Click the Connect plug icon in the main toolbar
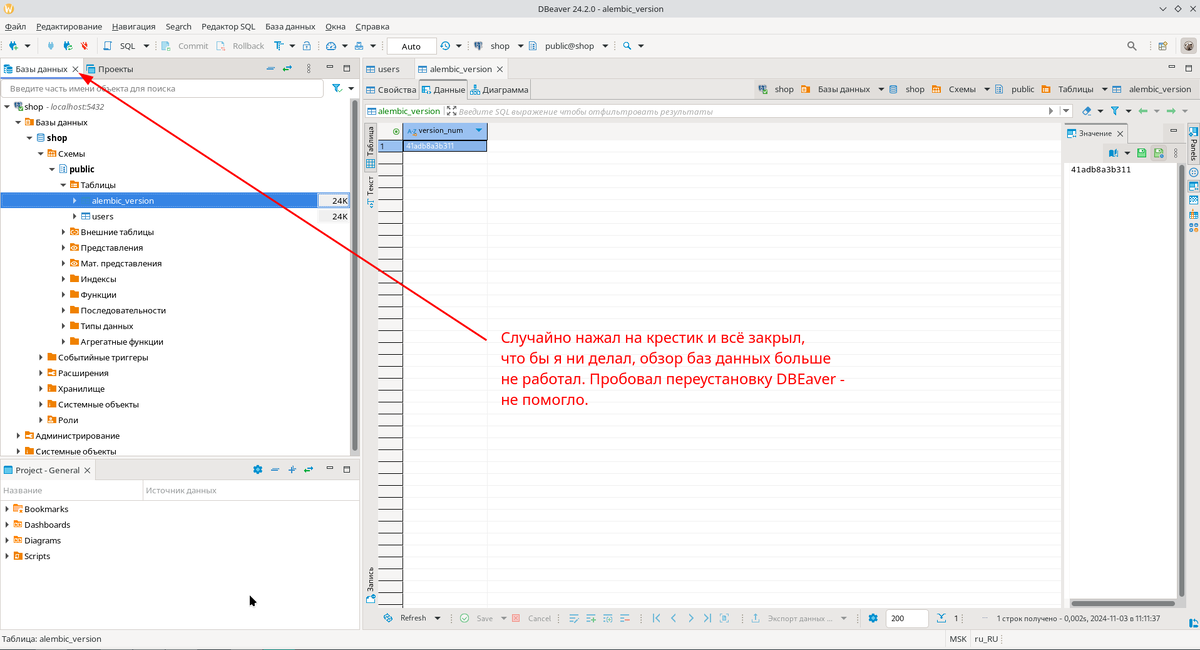The height and width of the screenshot is (650, 1200). pos(51,46)
